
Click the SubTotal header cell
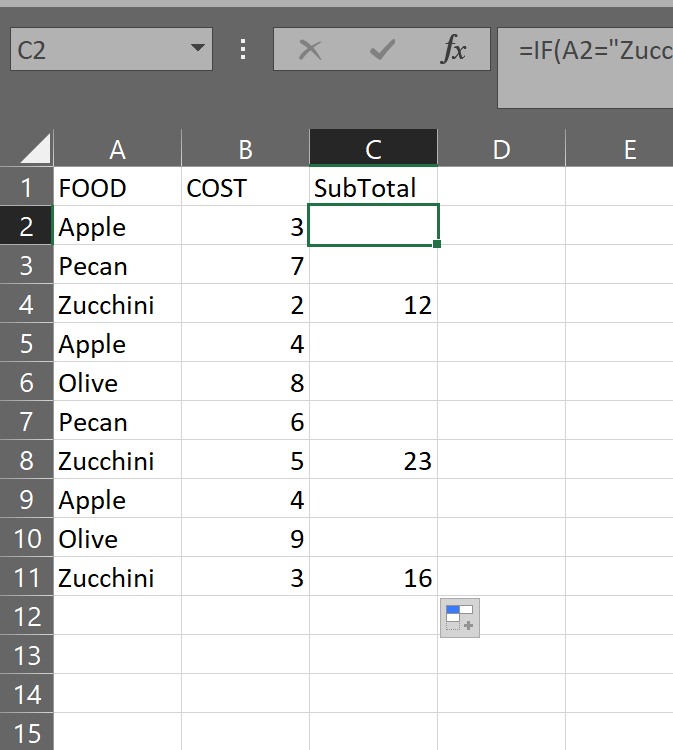373,188
